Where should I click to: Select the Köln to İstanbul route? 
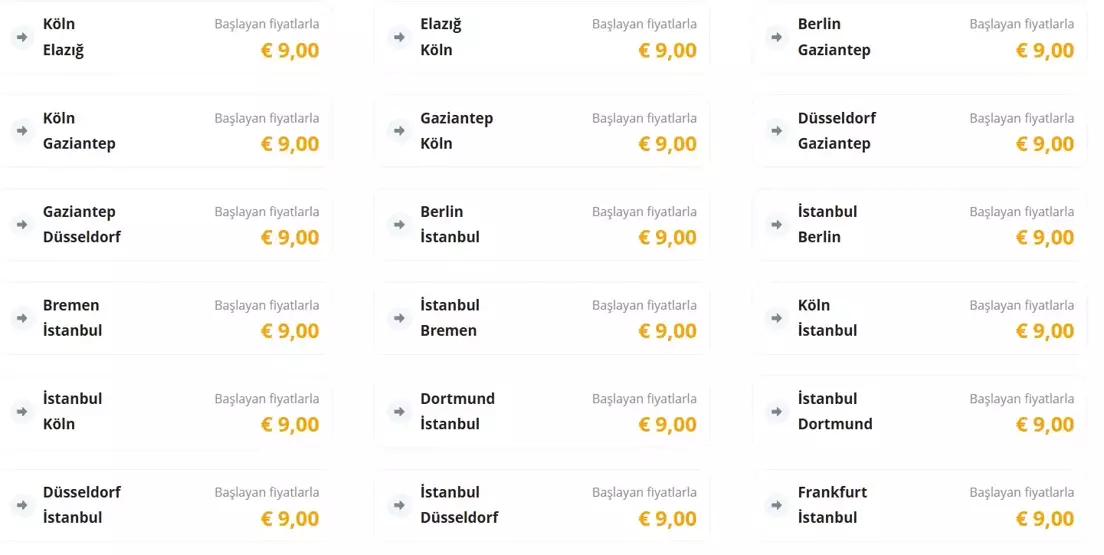coord(919,318)
